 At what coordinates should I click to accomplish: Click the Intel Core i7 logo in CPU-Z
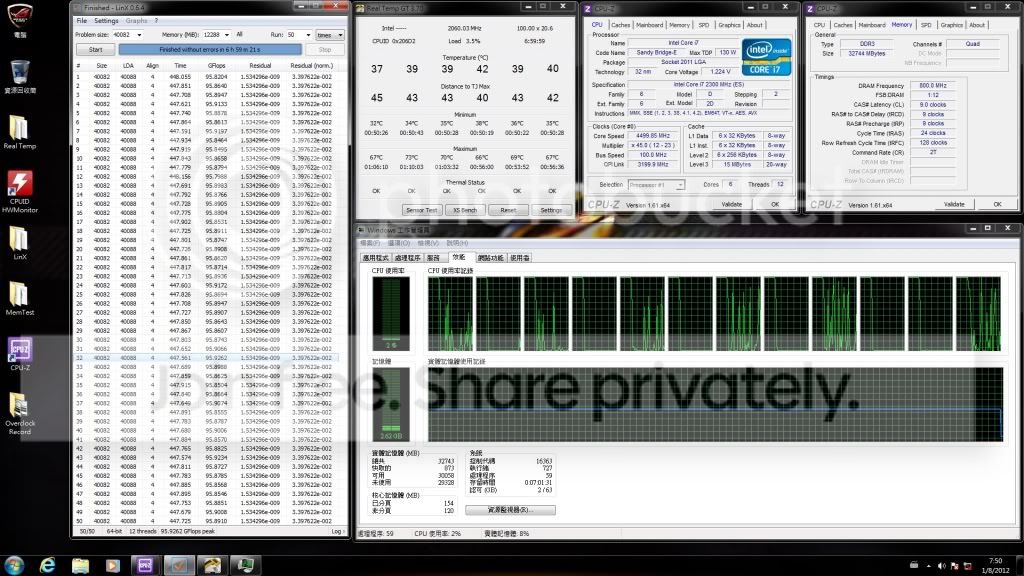766,57
